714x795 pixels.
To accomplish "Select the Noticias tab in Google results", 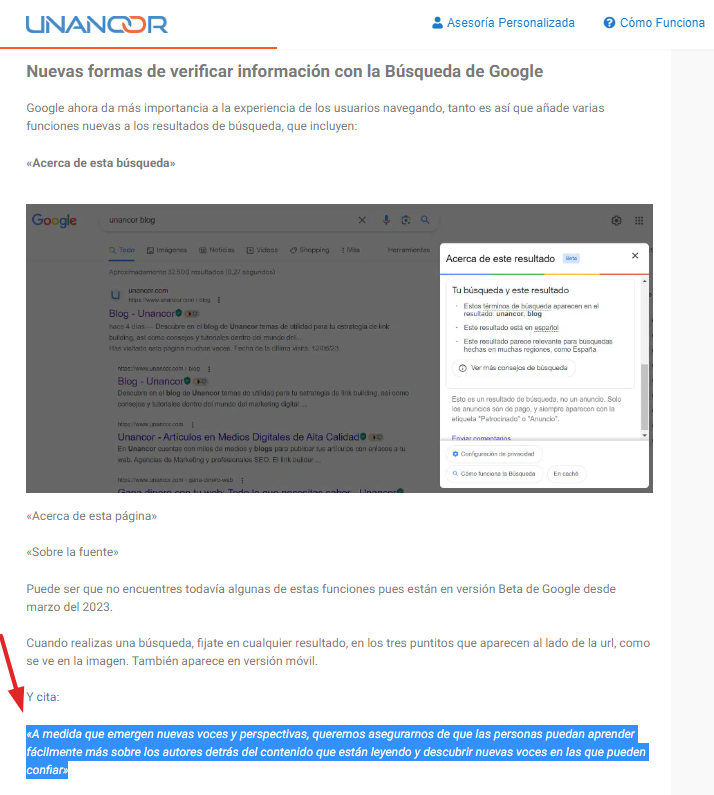I will [217, 250].
